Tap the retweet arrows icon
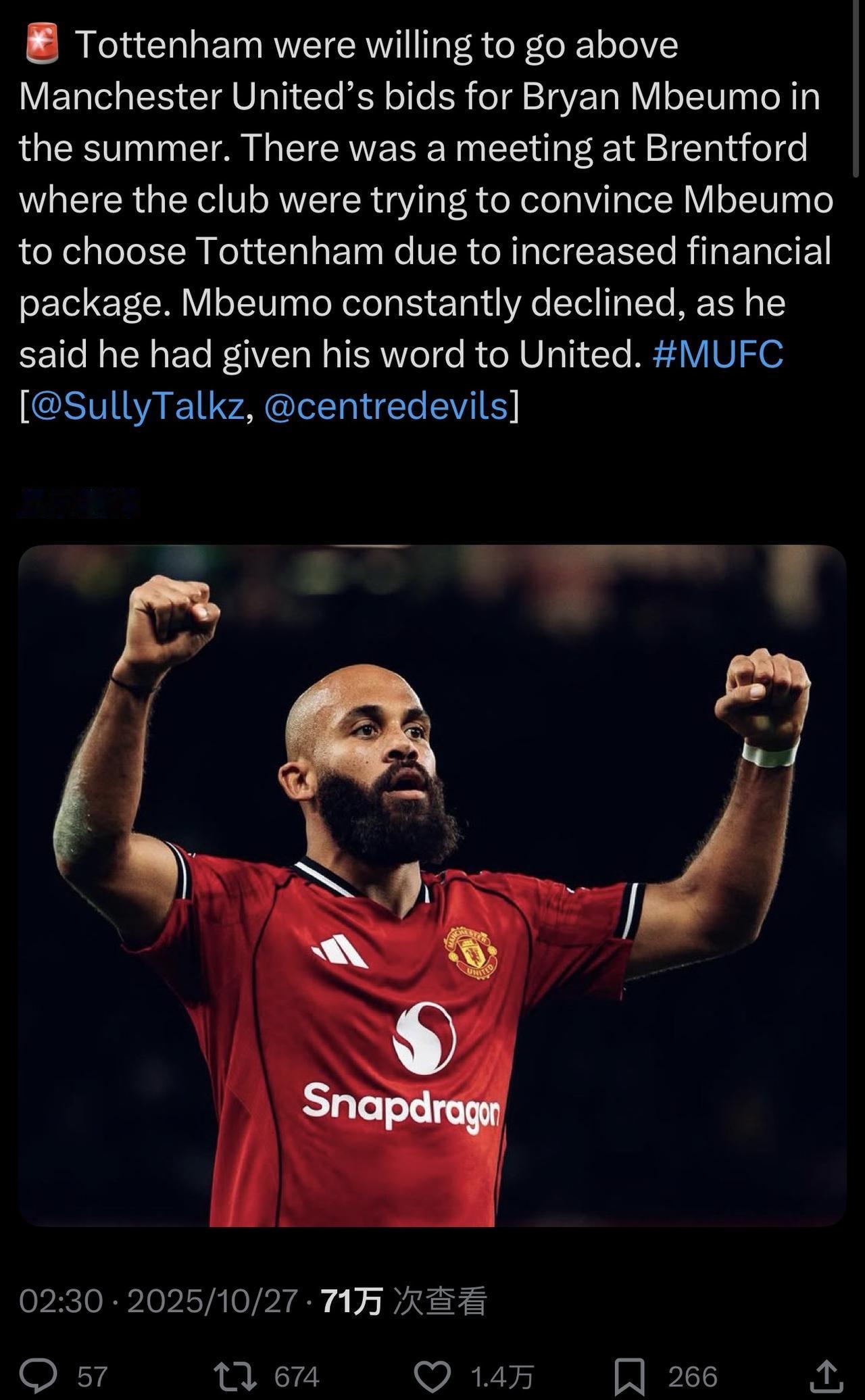The height and width of the screenshot is (1400, 865). (x=234, y=1376)
